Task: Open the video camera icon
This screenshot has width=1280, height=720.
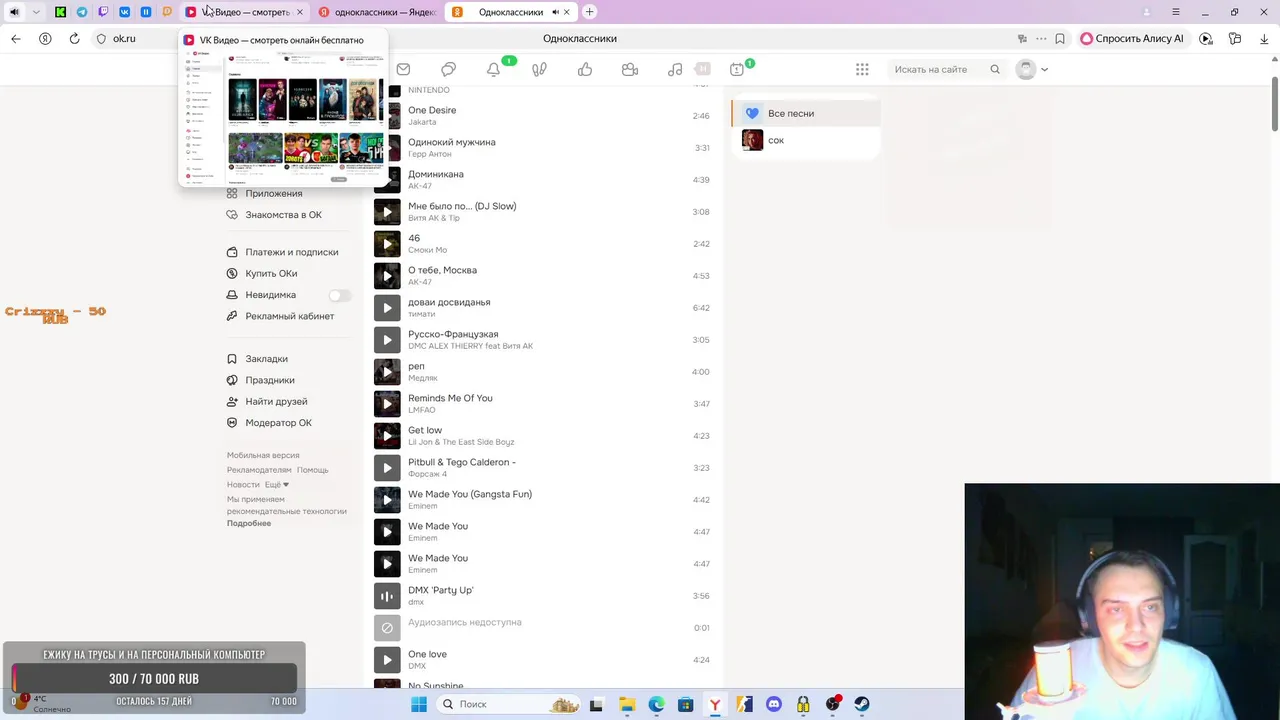Action: pyautogui.click(x=630, y=69)
